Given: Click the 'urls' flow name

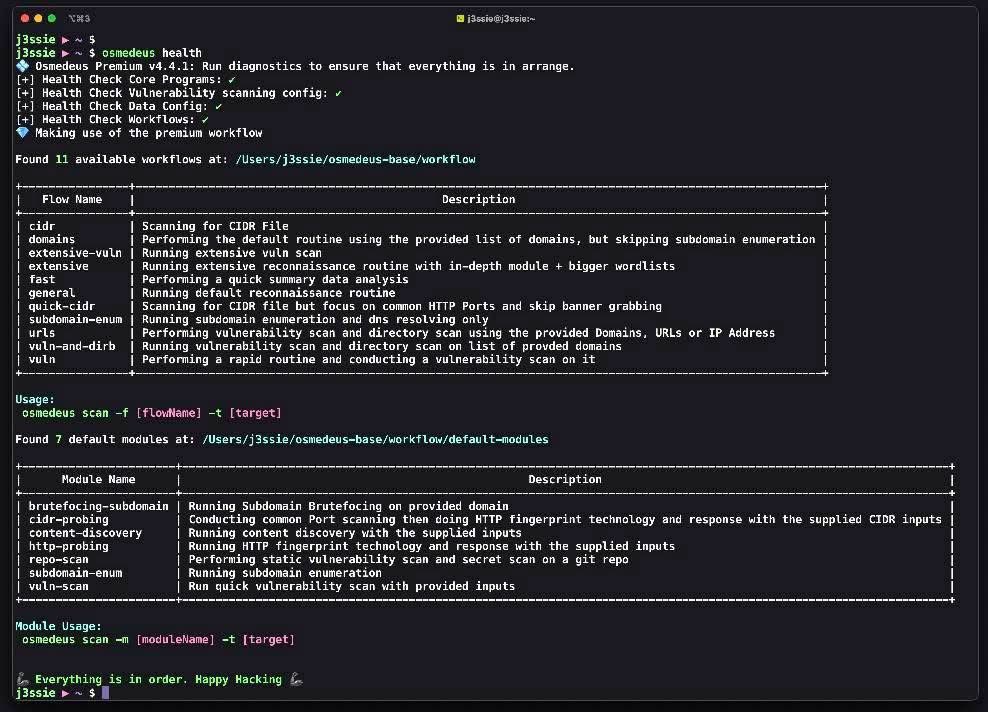Looking at the screenshot, I should pos(42,333).
